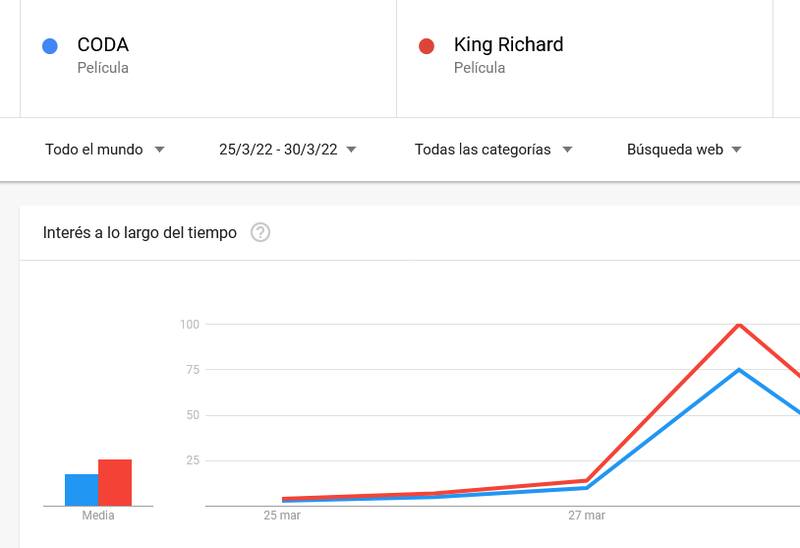Click the help icon beside the chart title
Image resolution: width=800 pixels, height=548 pixels.
[x=260, y=233]
